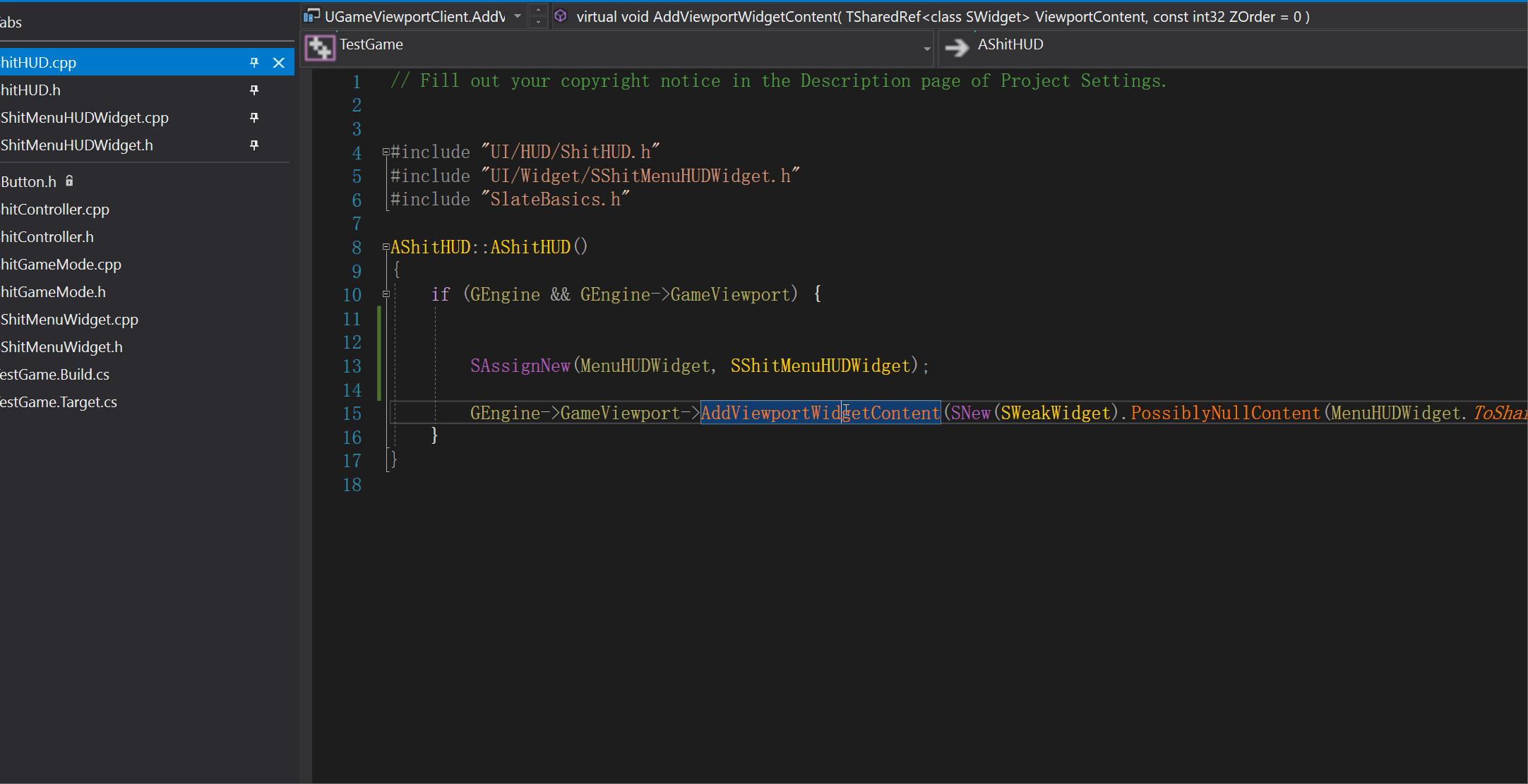This screenshot has height=784, width=1528.
Task: Click the lock icon beside Button.h
Action: point(69,181)
